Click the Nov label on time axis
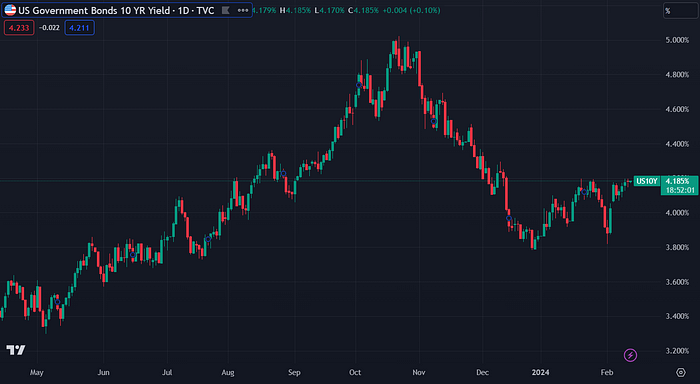This screenshot has height=384, width=700. [x=419, y=372]
